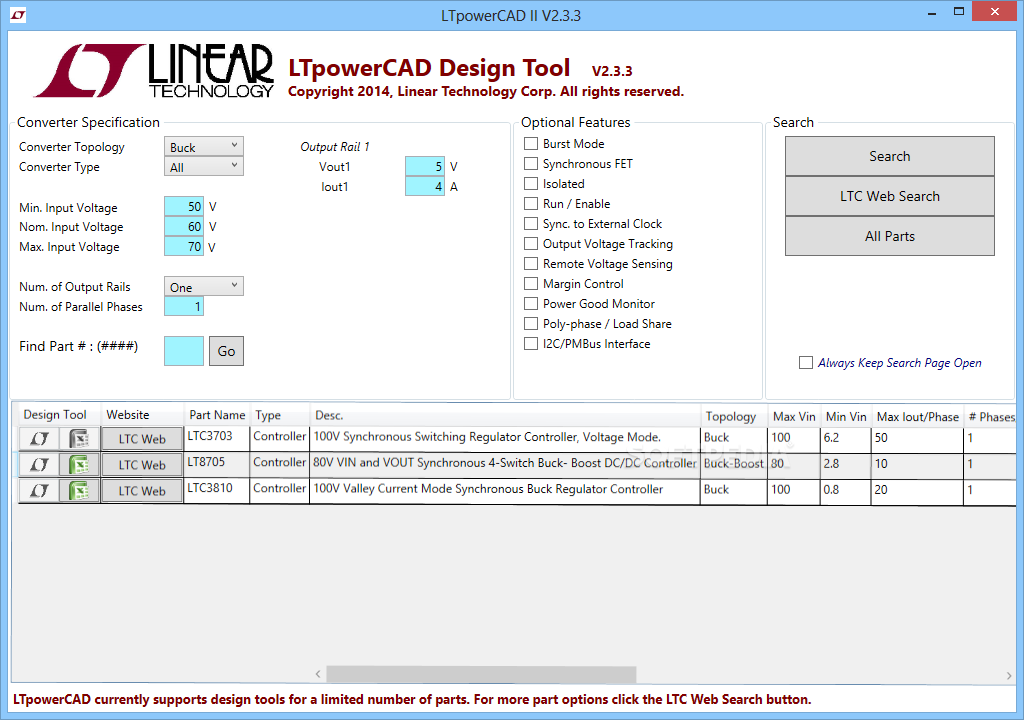This screenshot has width=1024, height=720.
Task: Click Min Vin value 6.2 for LTC3703
Action: [x=846, y=438]
